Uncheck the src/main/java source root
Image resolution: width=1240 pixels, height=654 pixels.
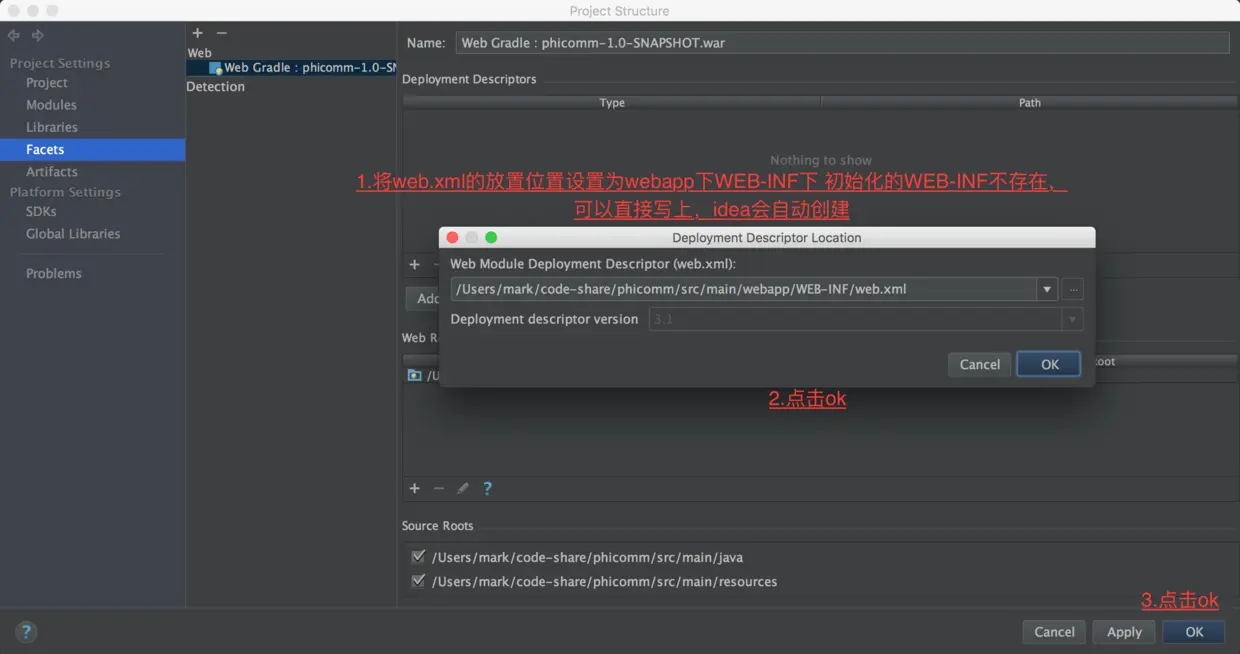click(419, 557)
